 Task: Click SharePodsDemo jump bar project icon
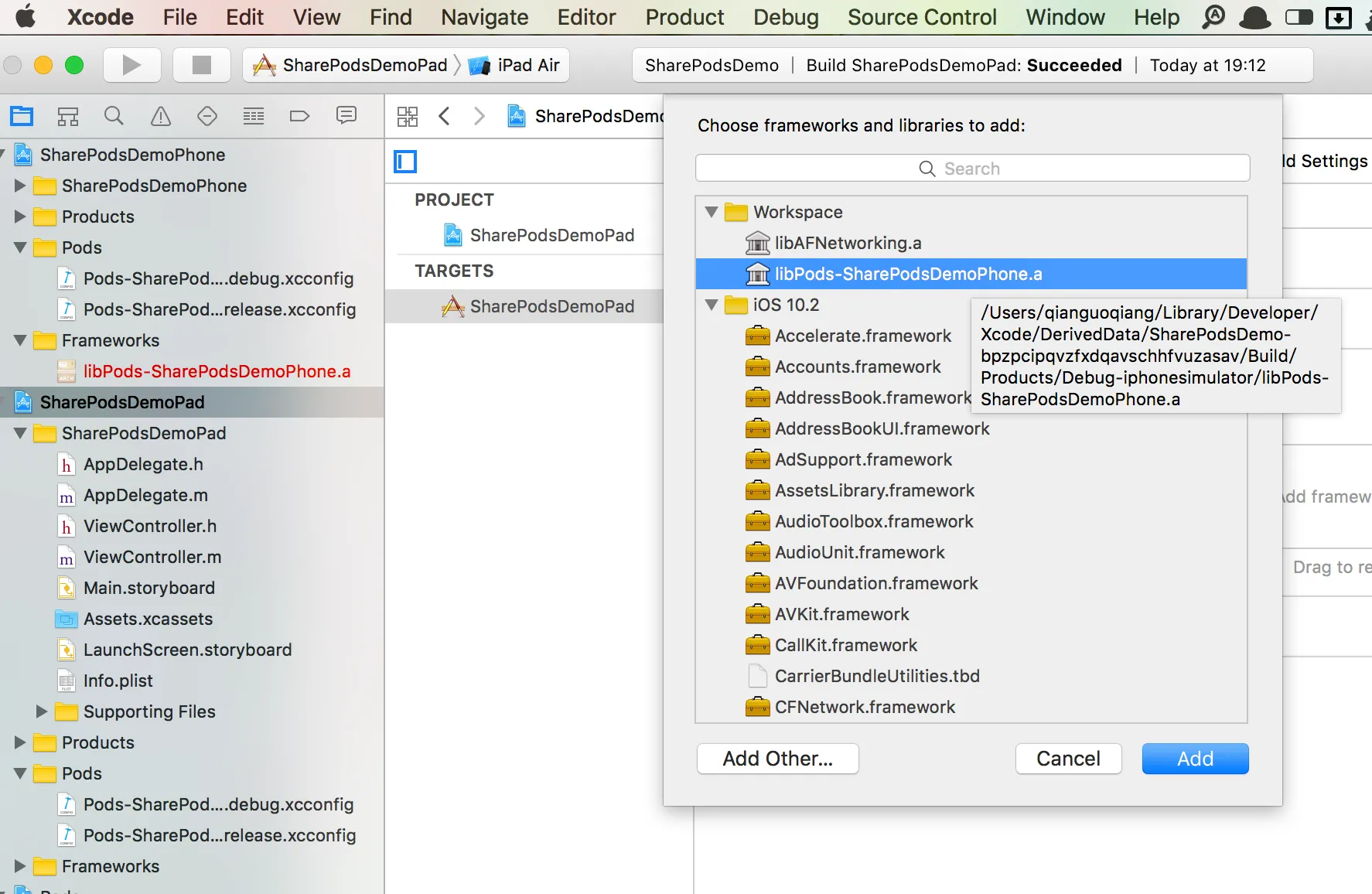(x=517, y=116)
